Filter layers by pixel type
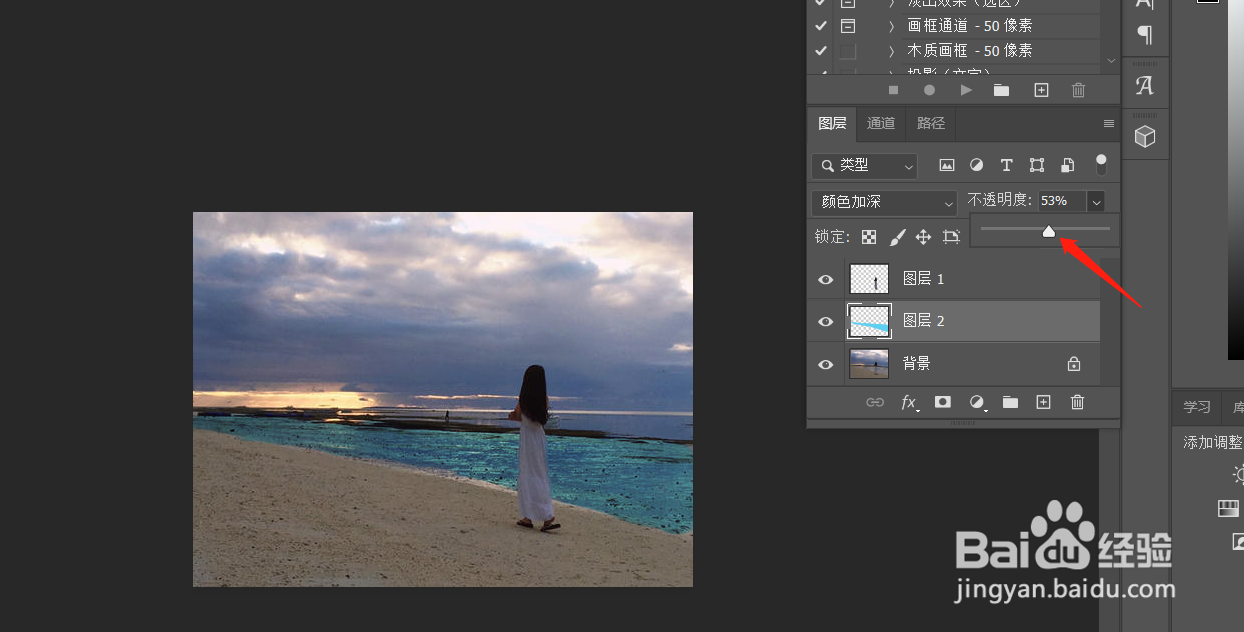The image size is (1244, 632). coord(946,165)
